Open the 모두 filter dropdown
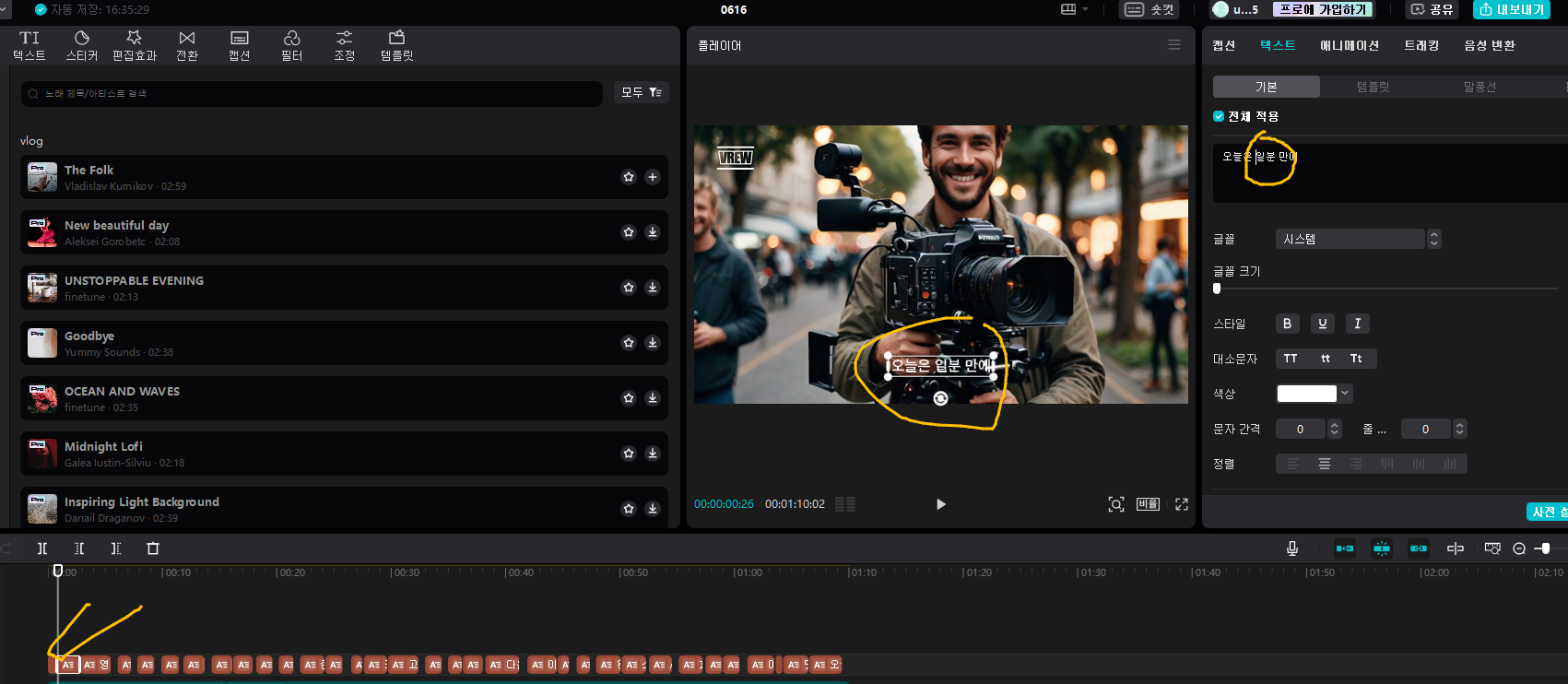This screenshot has height=684, width=1568. click(x=641, y=92)
